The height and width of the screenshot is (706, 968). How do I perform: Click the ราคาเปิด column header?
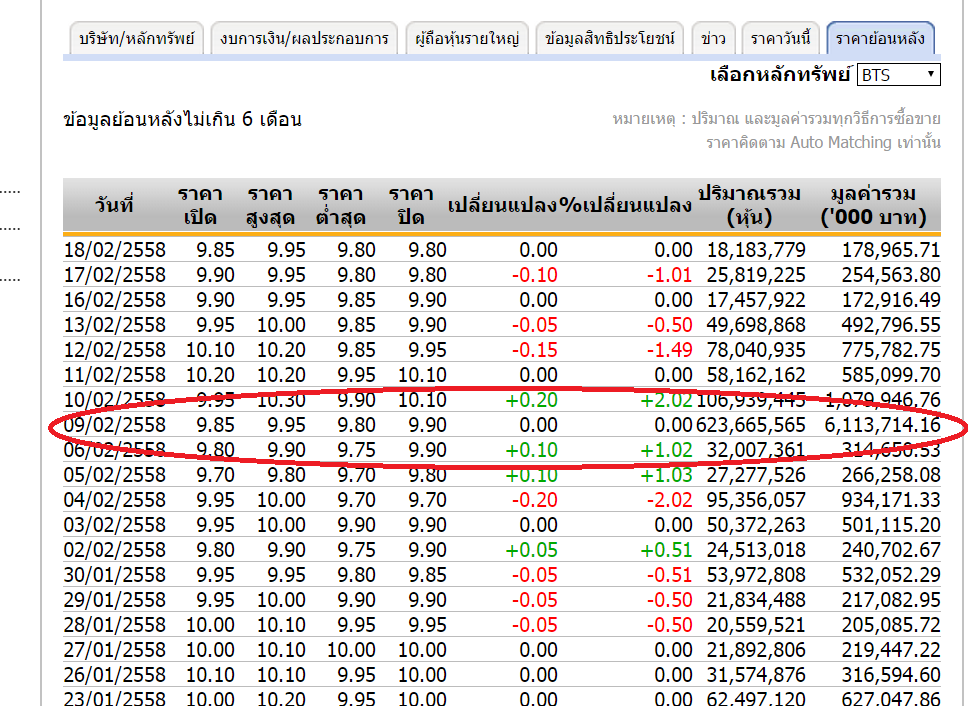click(200, 206)
